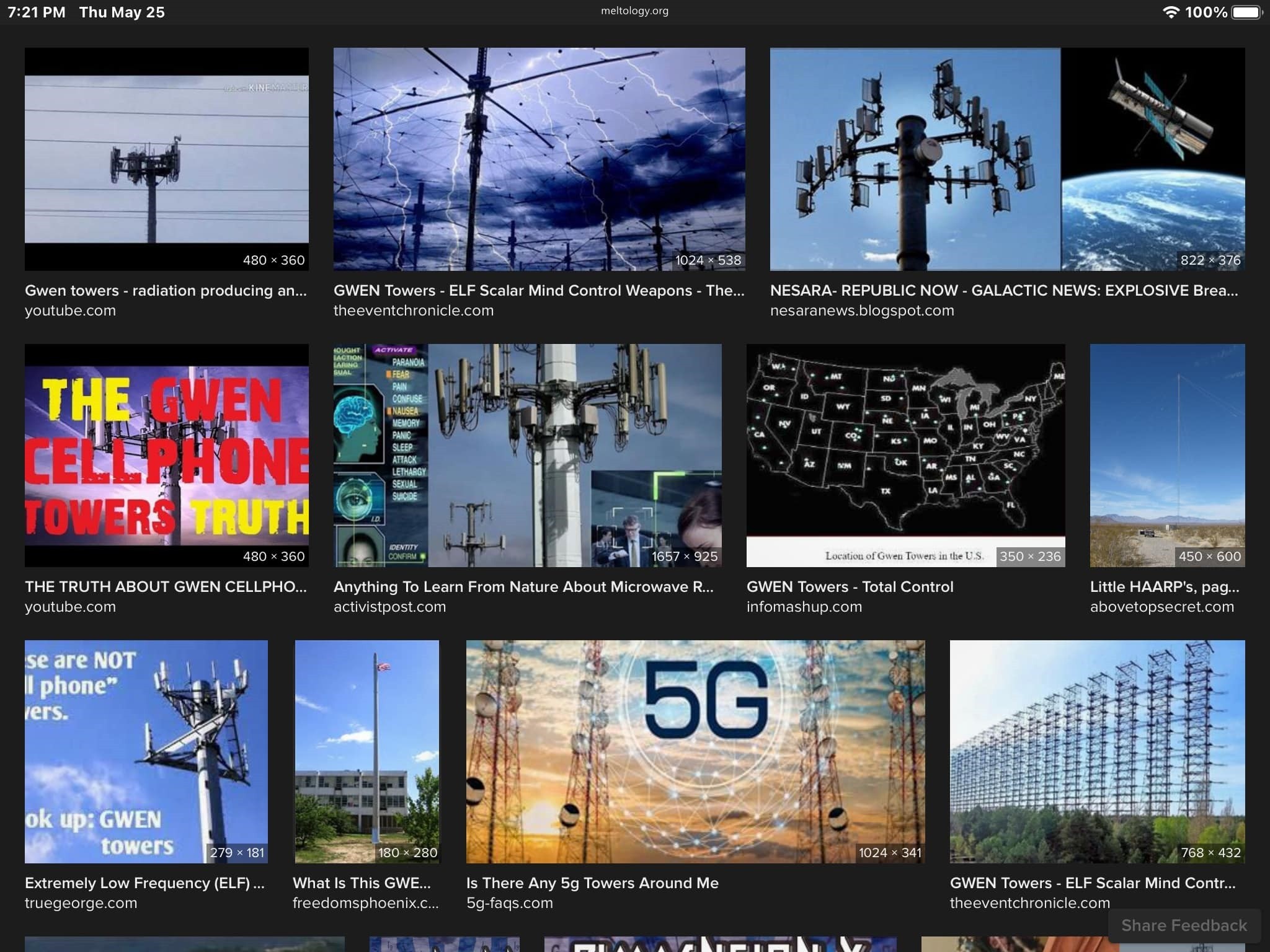
Task: Click youtube.com under THE TRUTH ABOUT GWEN result
Action: coord(70,607)
